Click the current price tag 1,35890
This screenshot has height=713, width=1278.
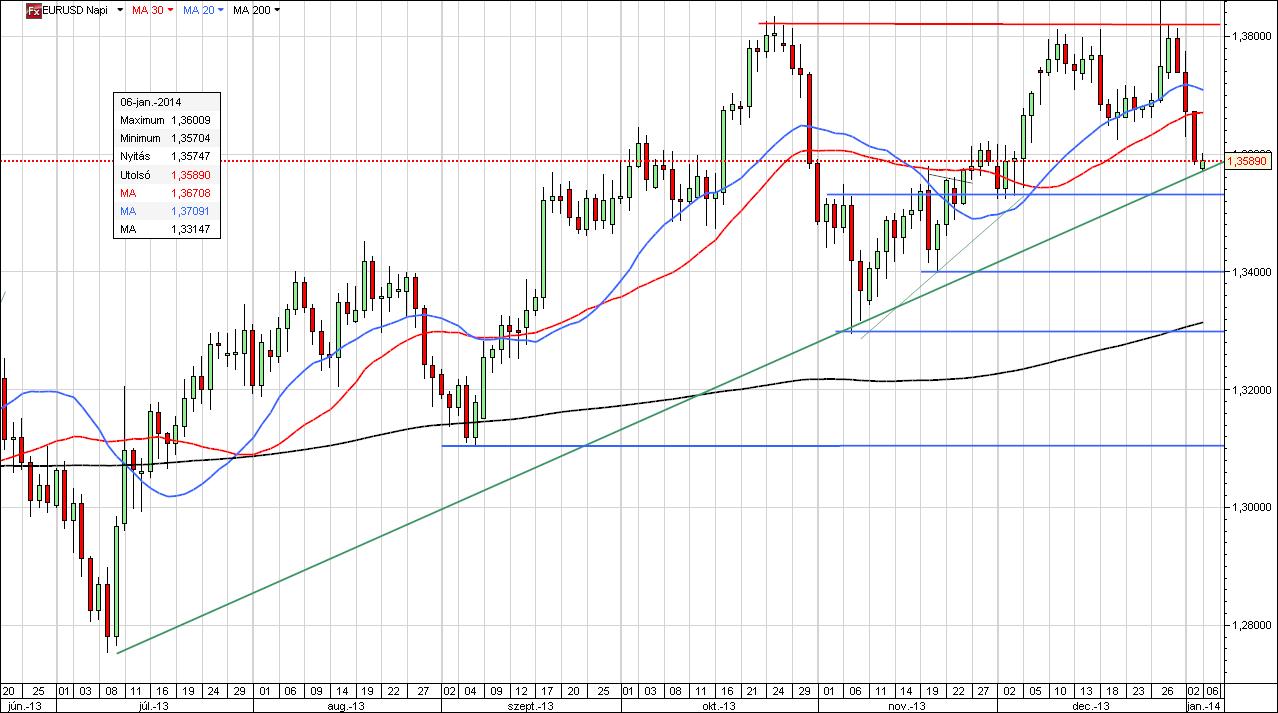point(1248,160)
